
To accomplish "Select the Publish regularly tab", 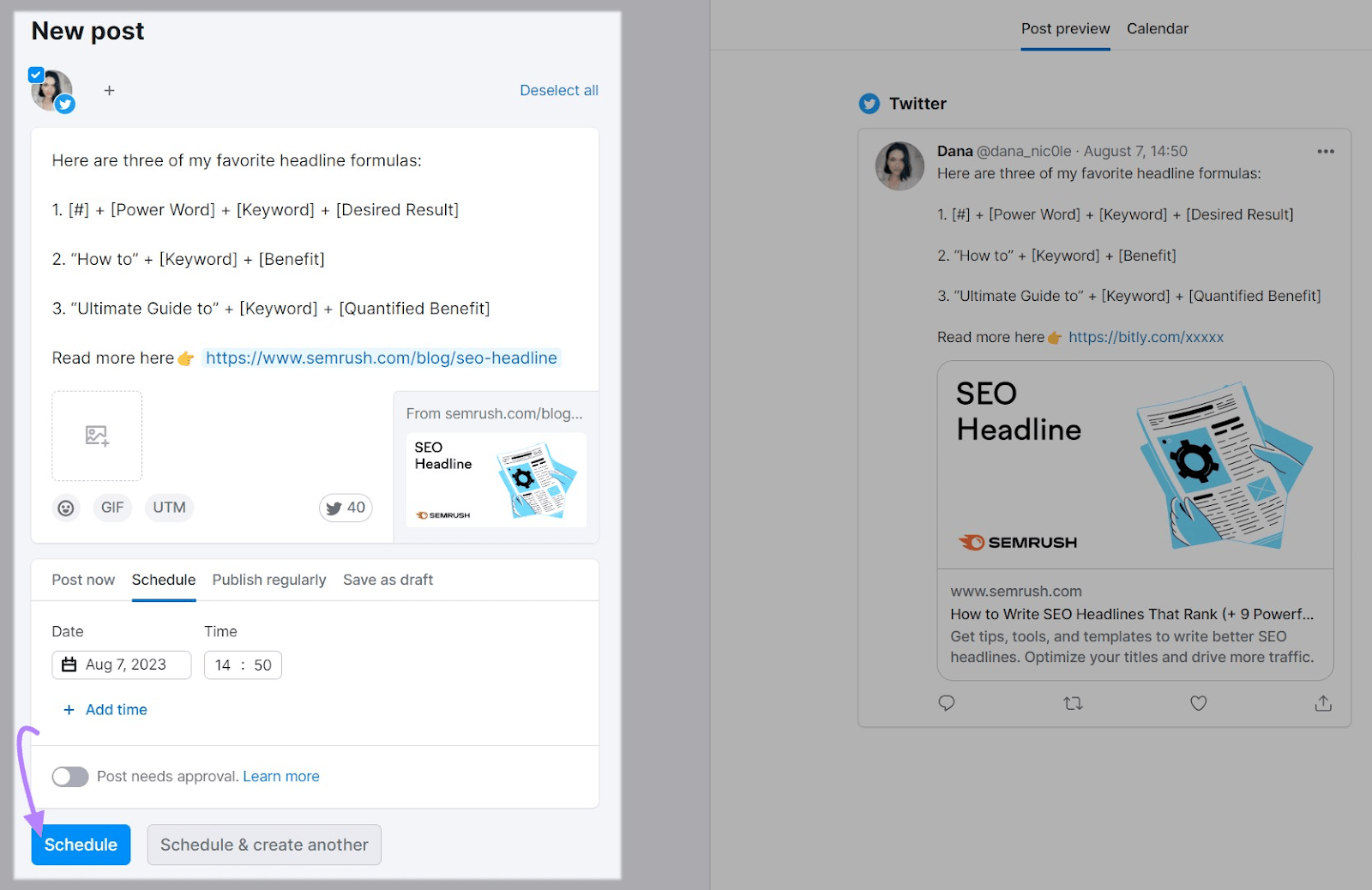I will (x=268, y=580).
